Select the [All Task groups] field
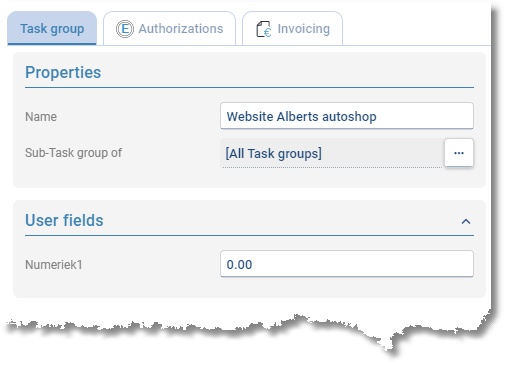The height and width of the screenshot is (365, 505). [x=332, y=153]
